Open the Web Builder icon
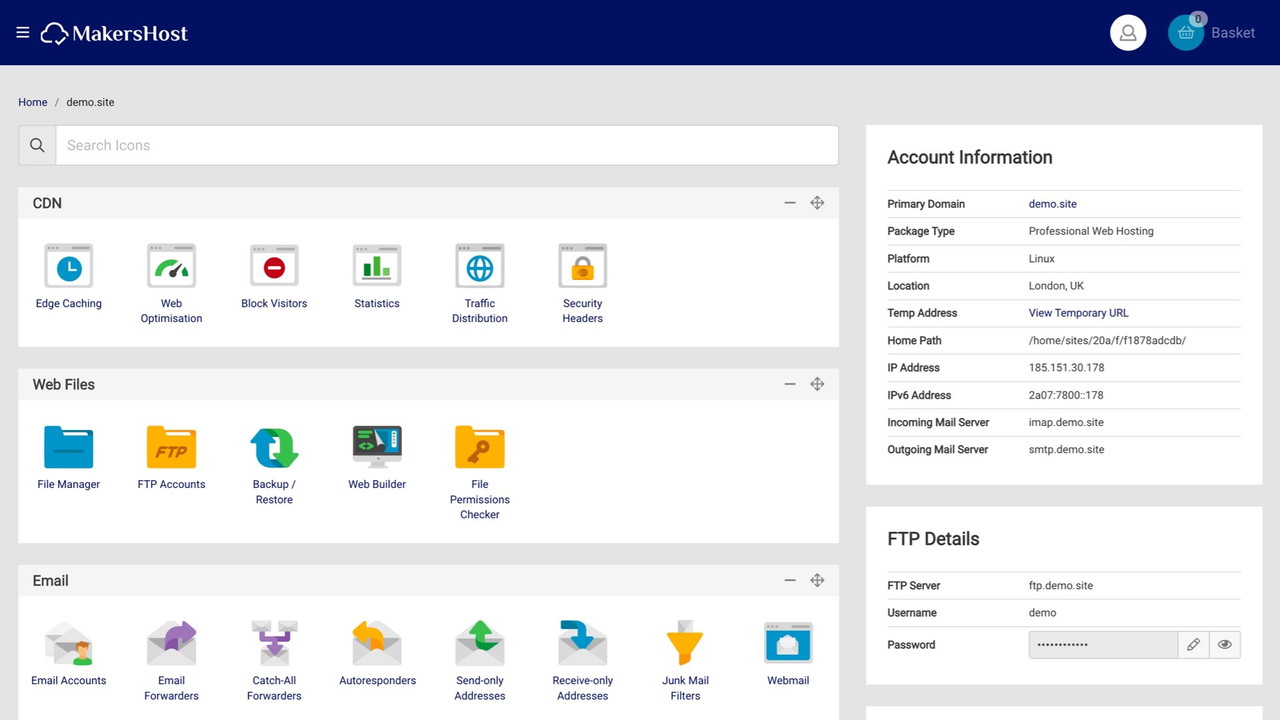Screen dimensions: 1280x720 [377, 448]
